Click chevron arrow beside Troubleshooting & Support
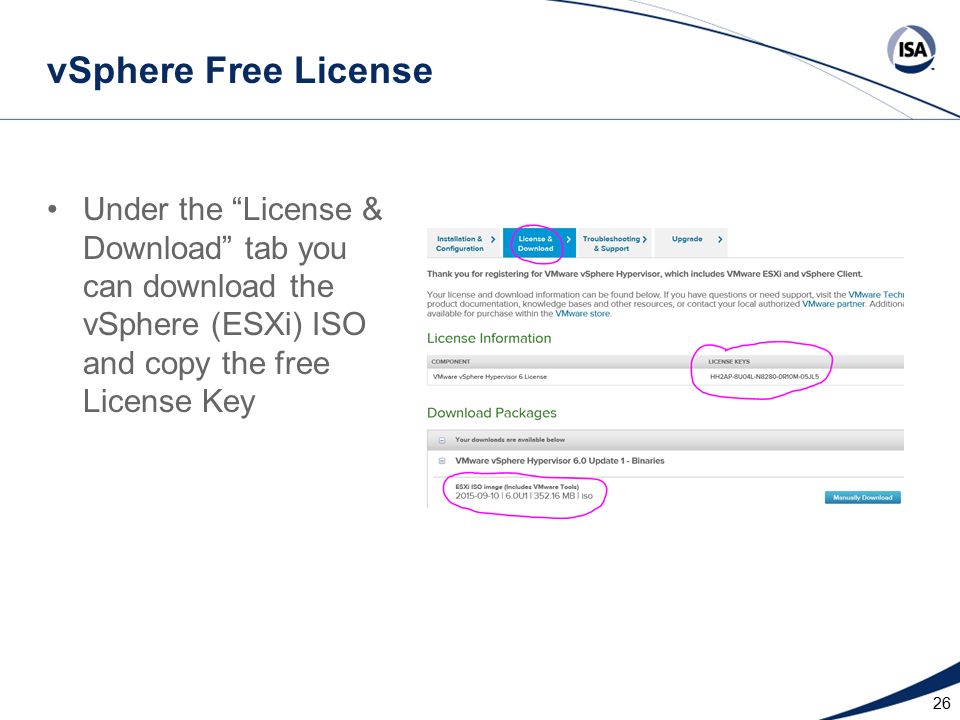The image size is (960, 720). (x=645, y=239)
